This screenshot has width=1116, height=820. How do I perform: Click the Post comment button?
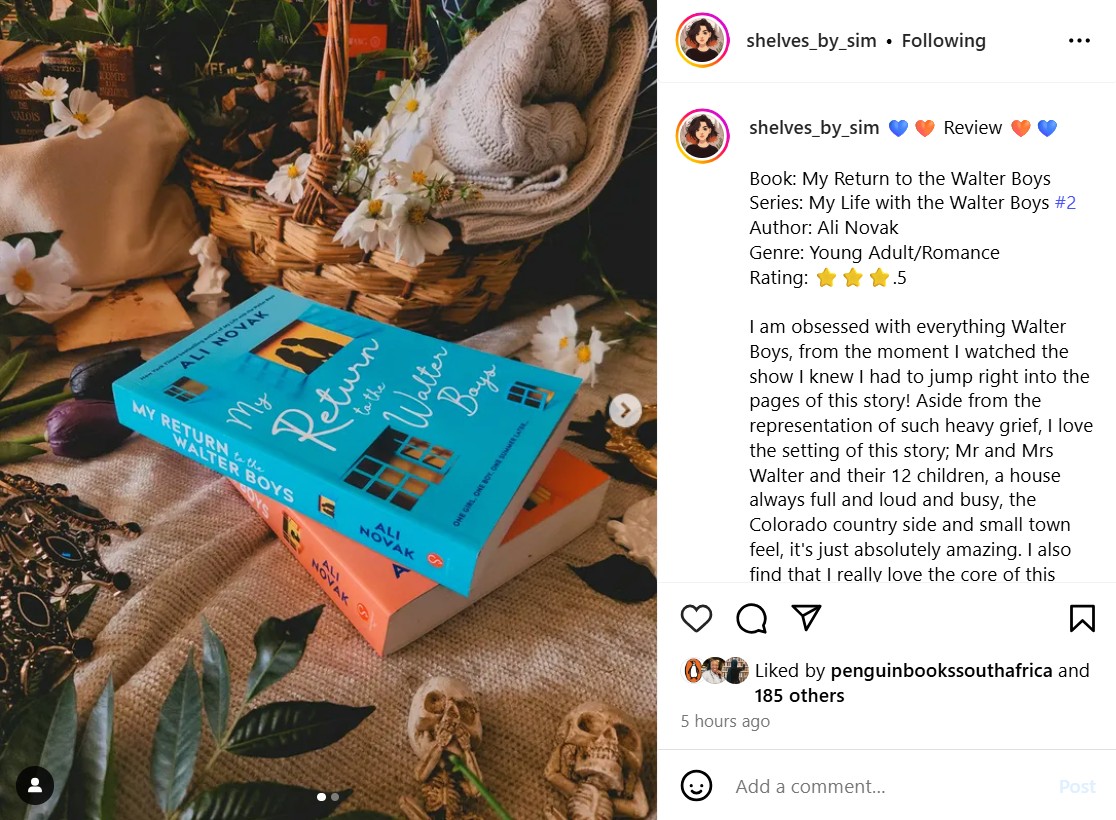1077,786
